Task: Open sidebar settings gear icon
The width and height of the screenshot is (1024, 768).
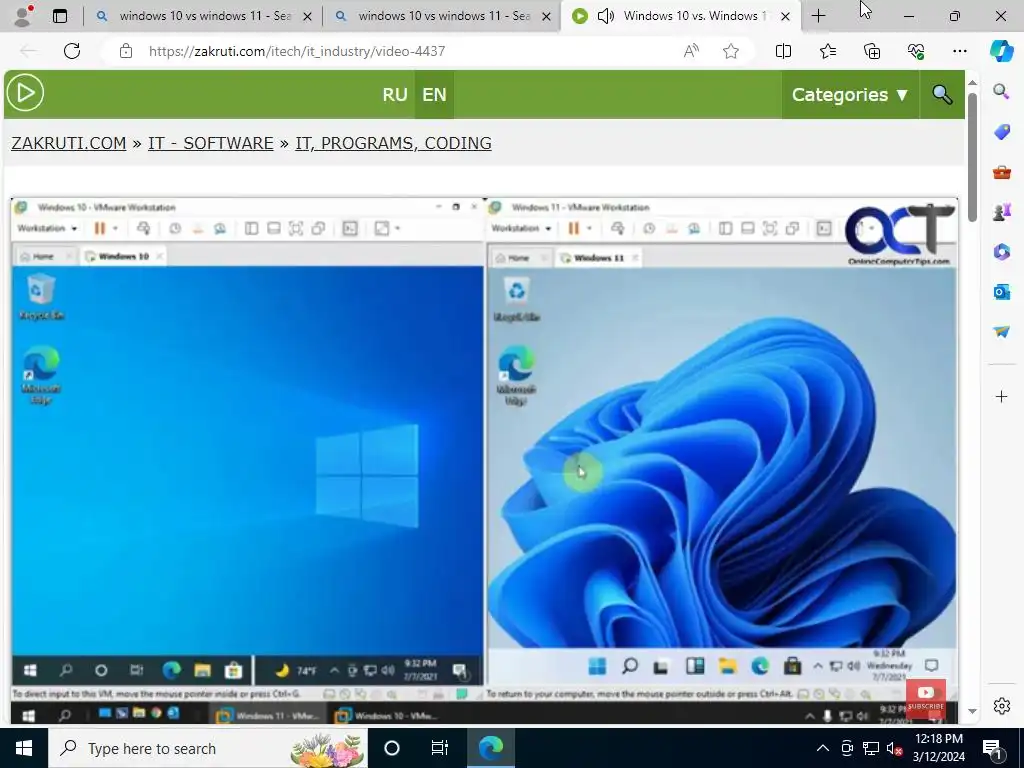Action: [x=1001, y=706]
